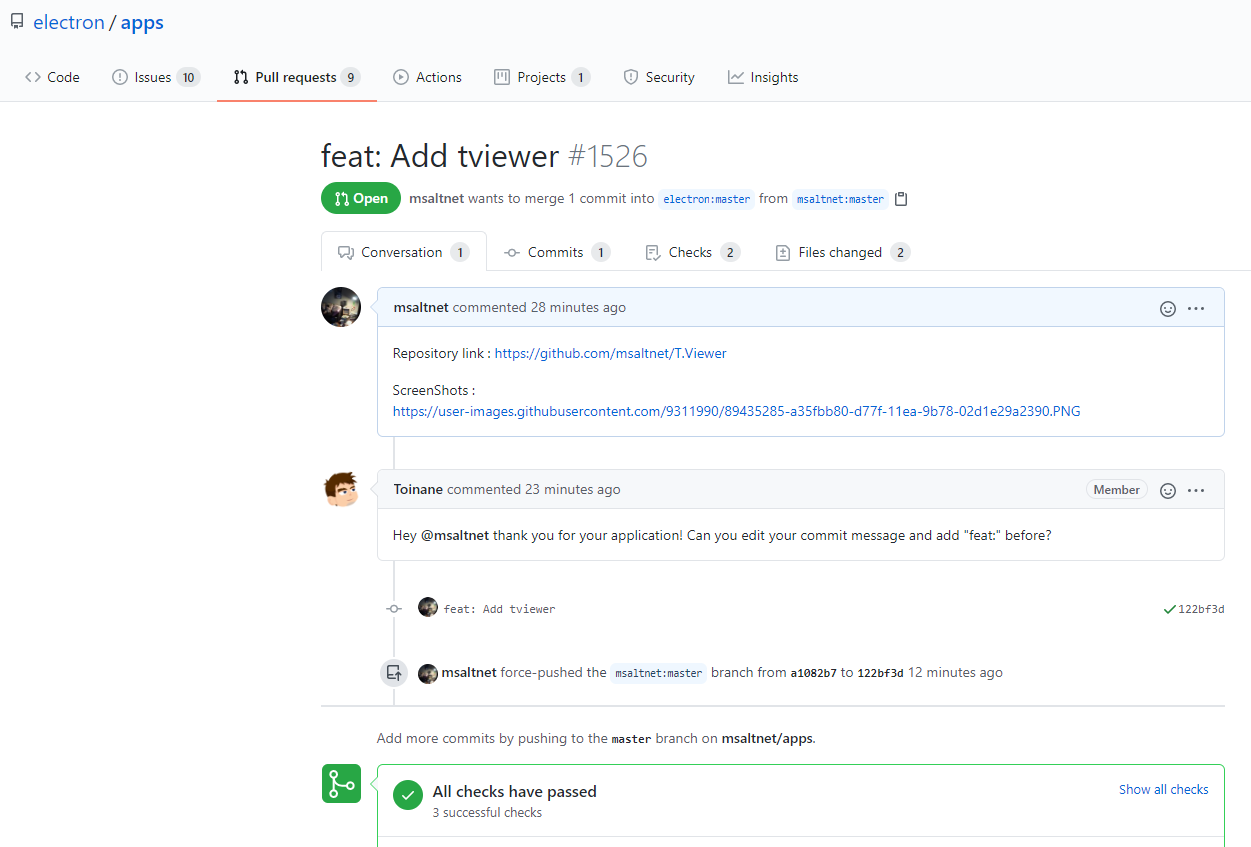This screenshot has width=1251, height=847.
Task: Switch to the Code tab
Action: point(52,77)
